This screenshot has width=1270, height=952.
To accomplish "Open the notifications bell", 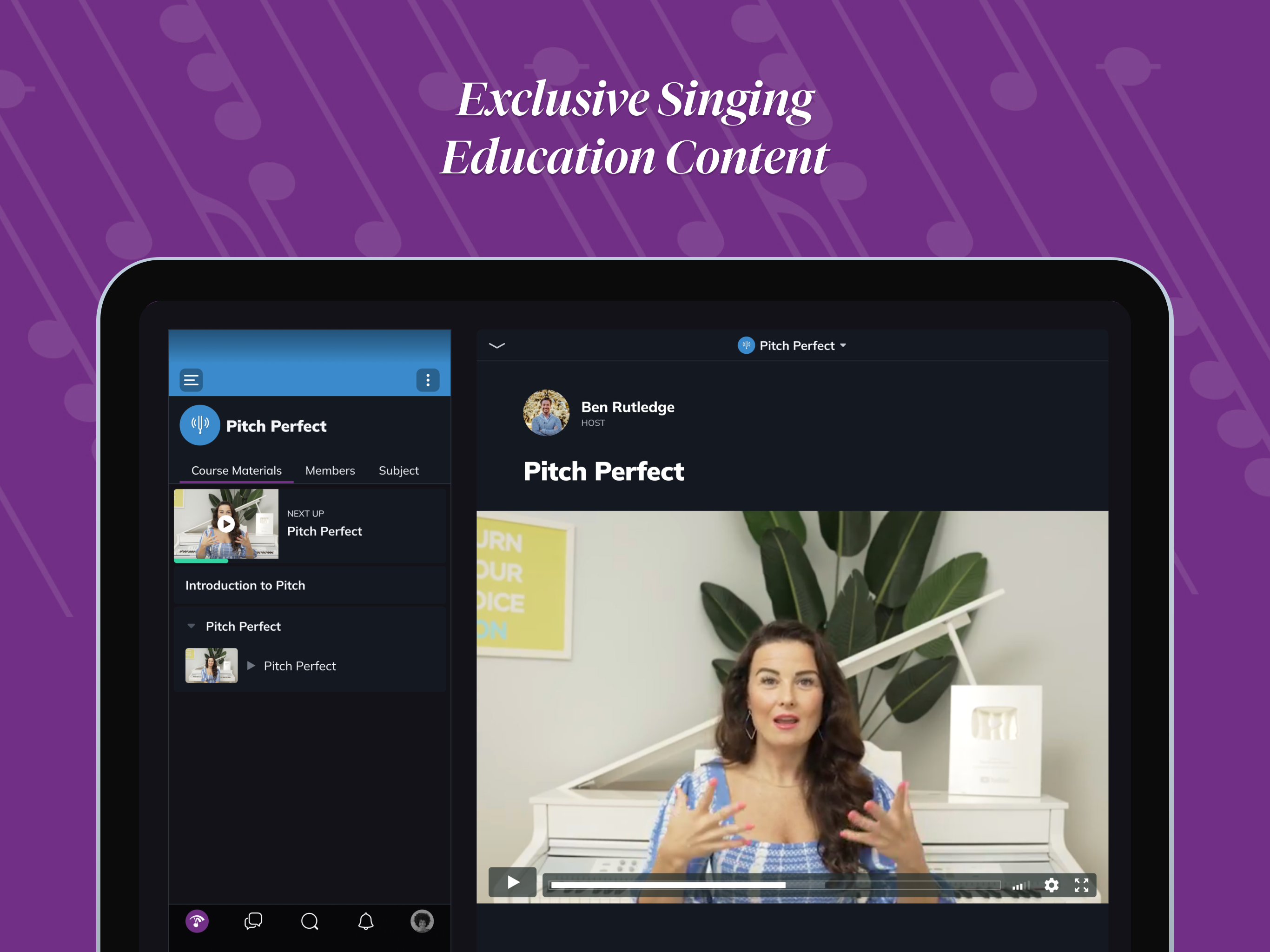I will pos(366,921).
